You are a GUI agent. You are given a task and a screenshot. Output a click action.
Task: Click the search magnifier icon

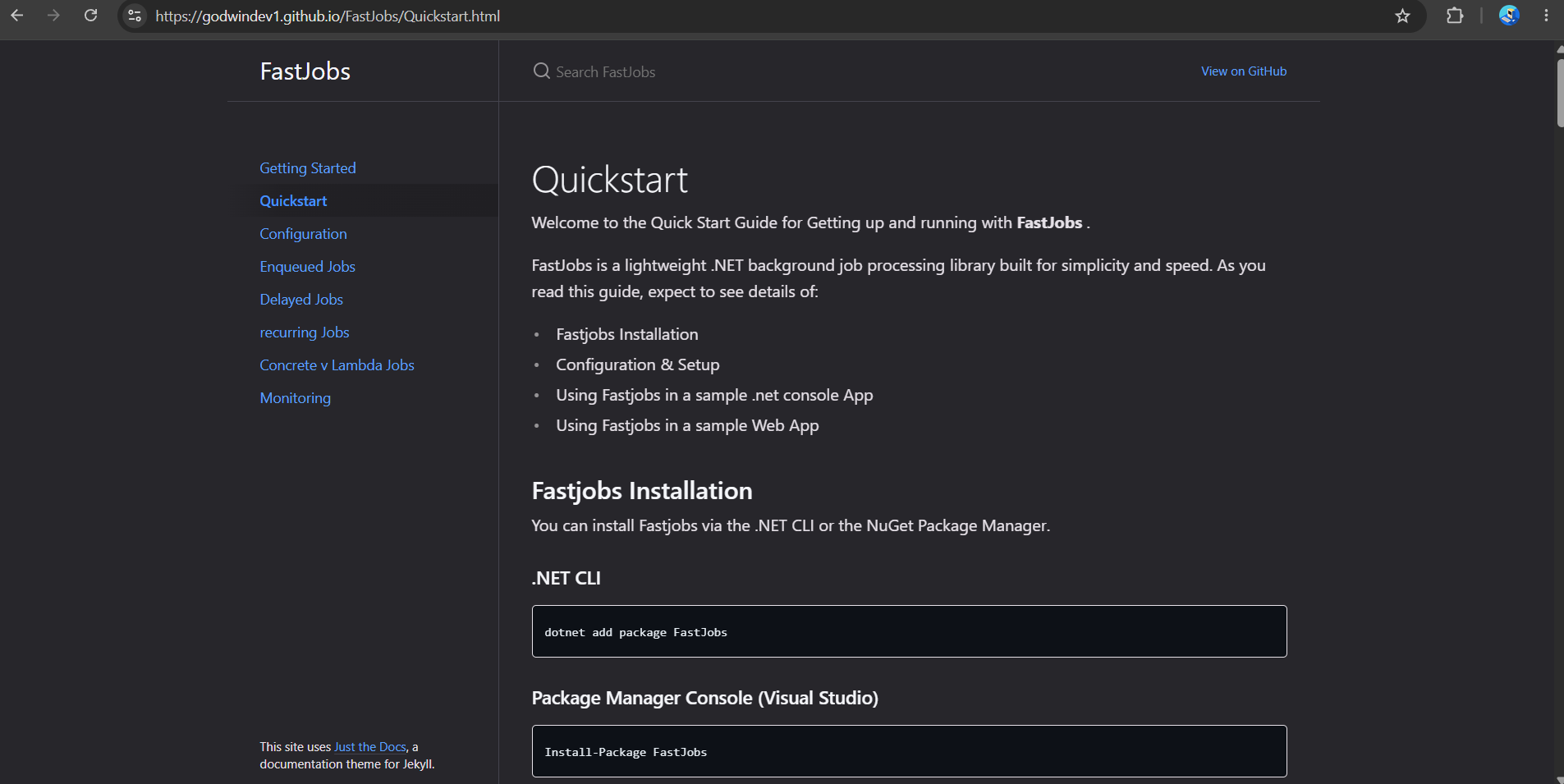tap(541, 71)
